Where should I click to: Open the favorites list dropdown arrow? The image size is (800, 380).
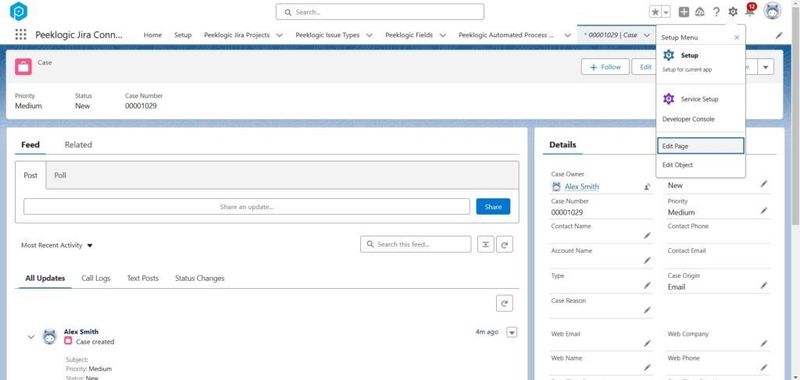coord(666,12)
